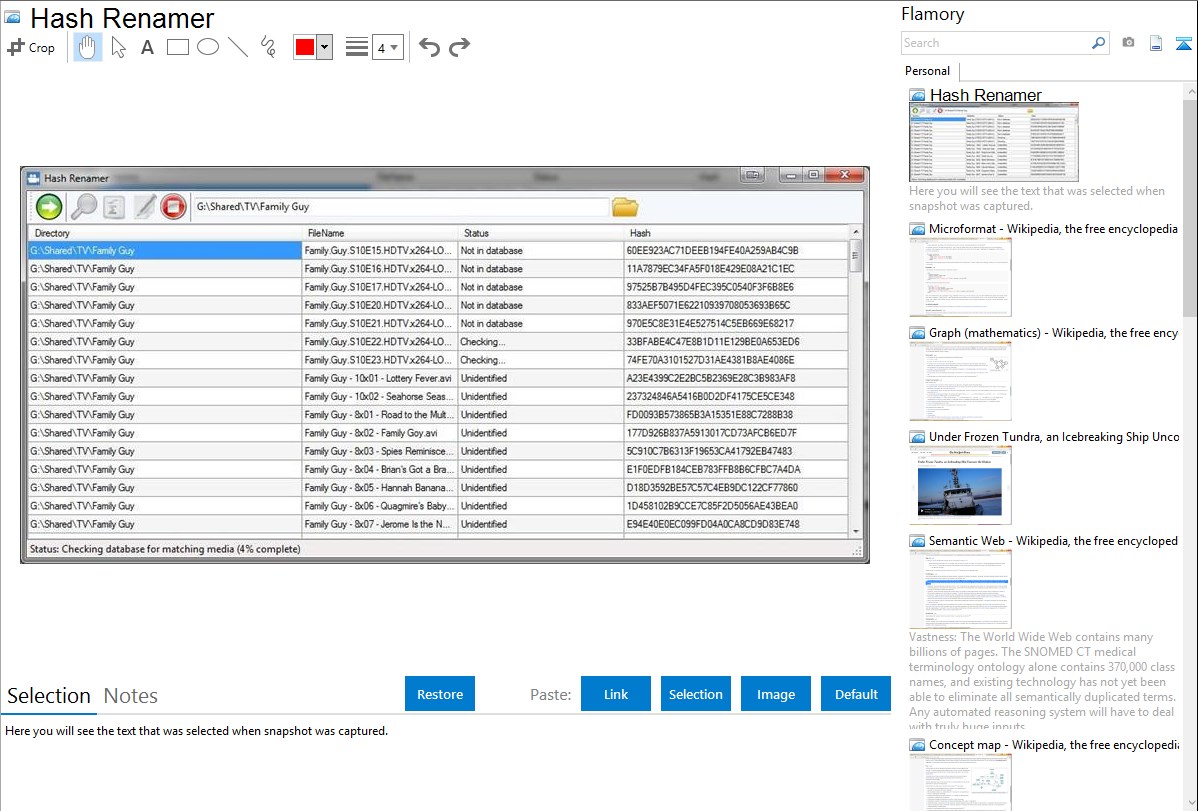The image size is (1198, 811).
Task: Click the hash calculate icon in Hash Renamer
Action: click(x=114, y=206)
